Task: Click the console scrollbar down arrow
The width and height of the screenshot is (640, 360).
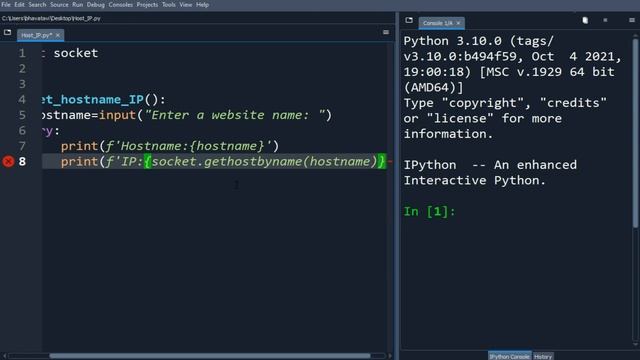Action: click(x=635, y=344)
